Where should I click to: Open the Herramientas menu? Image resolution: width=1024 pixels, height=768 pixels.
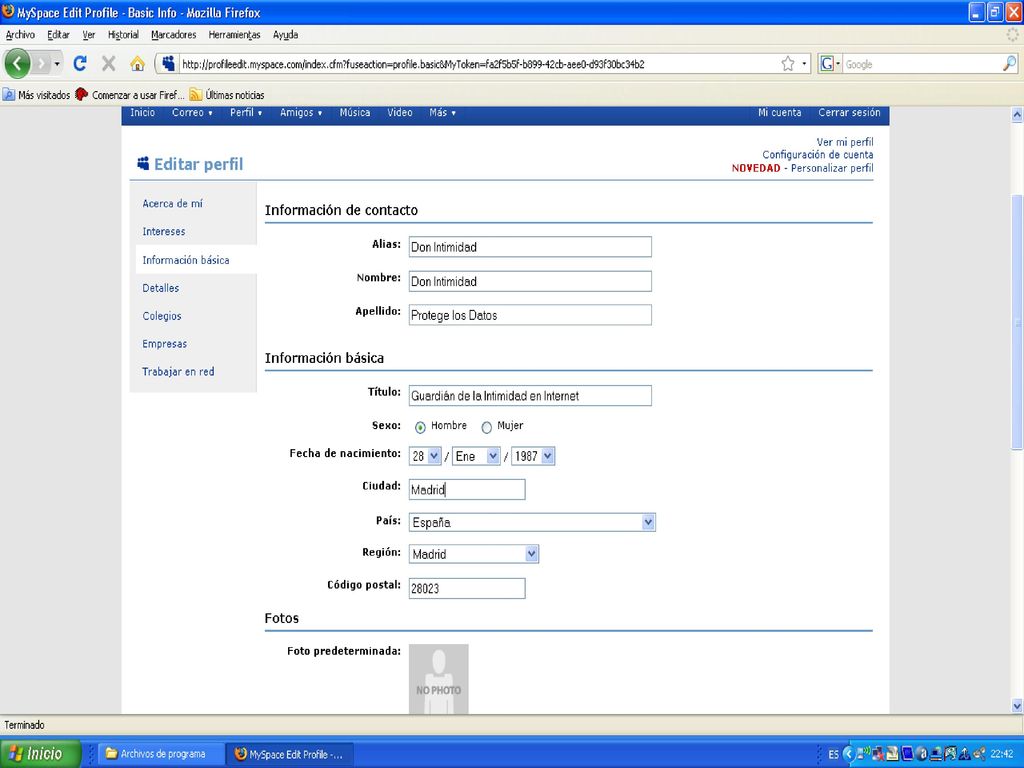pos(234,35)
